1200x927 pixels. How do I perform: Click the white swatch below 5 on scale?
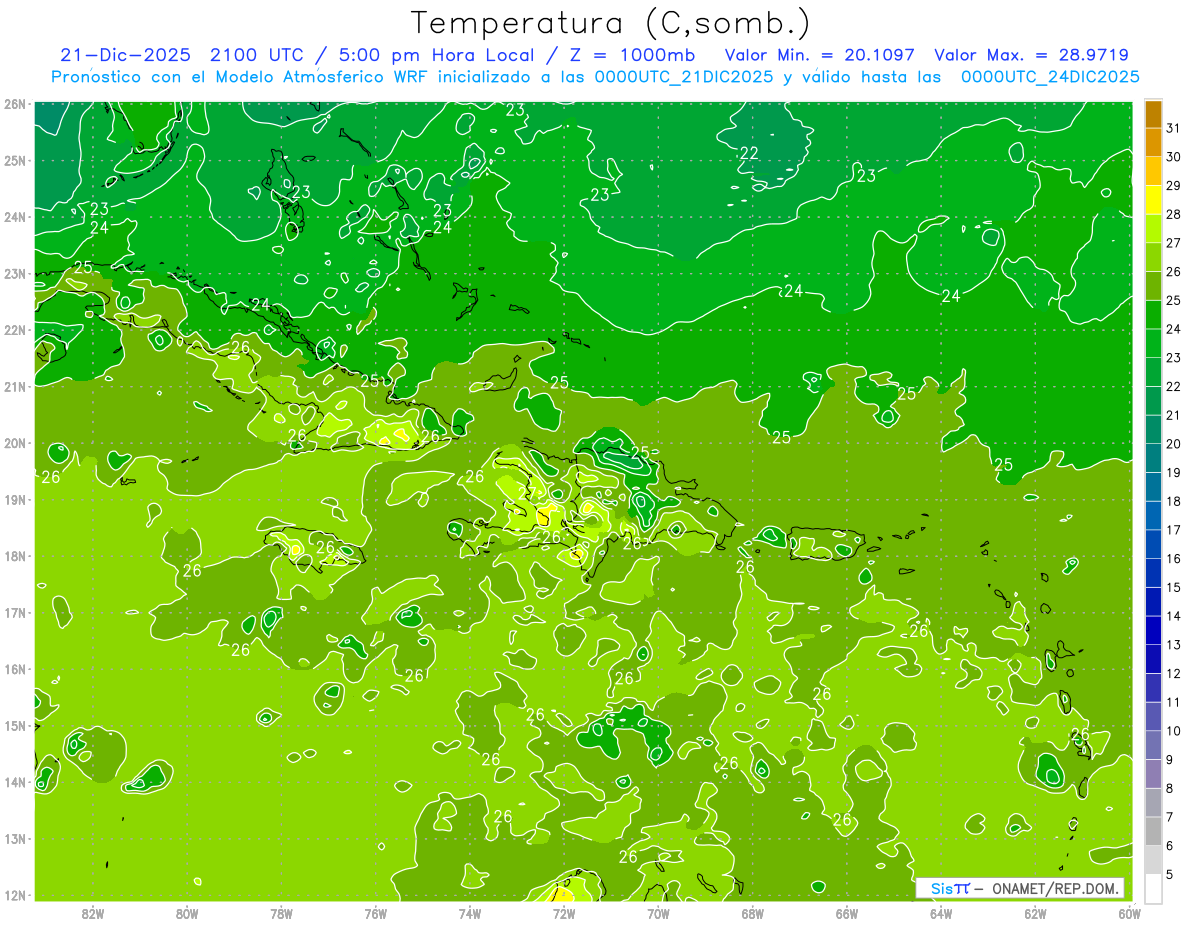coord(1153,888)
